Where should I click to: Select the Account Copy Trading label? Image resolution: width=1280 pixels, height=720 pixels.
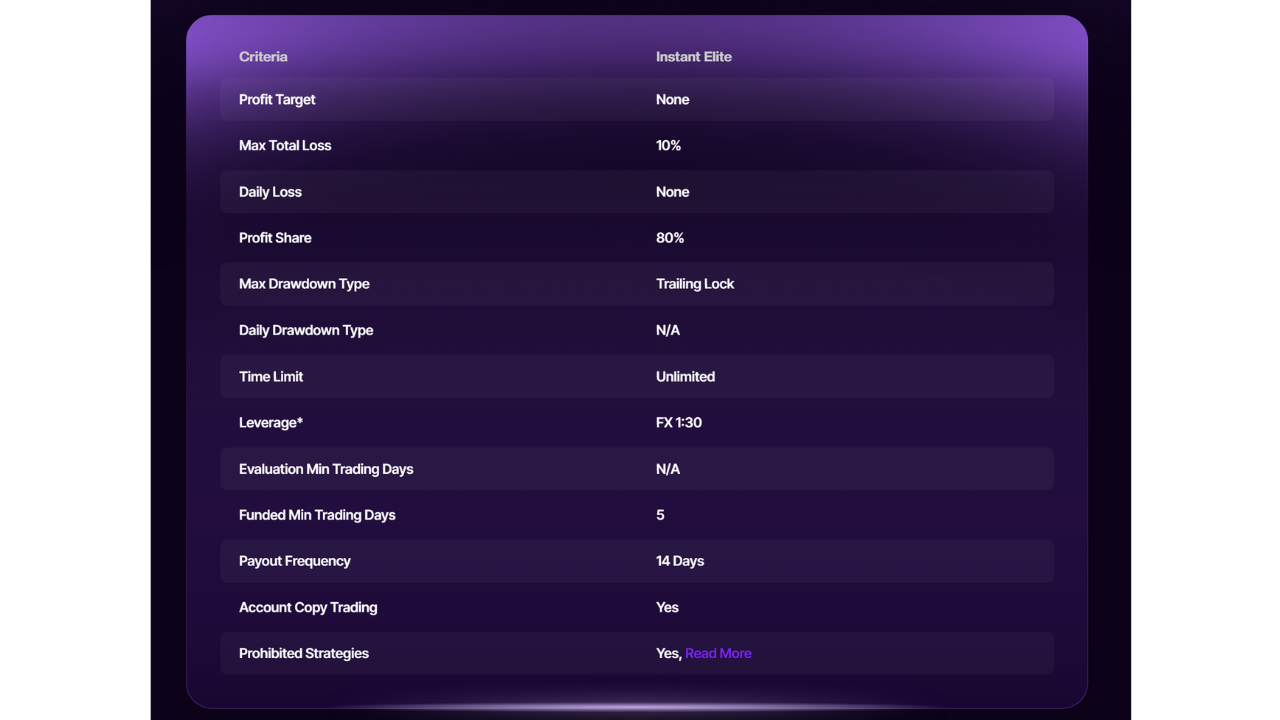coord(308,607)
